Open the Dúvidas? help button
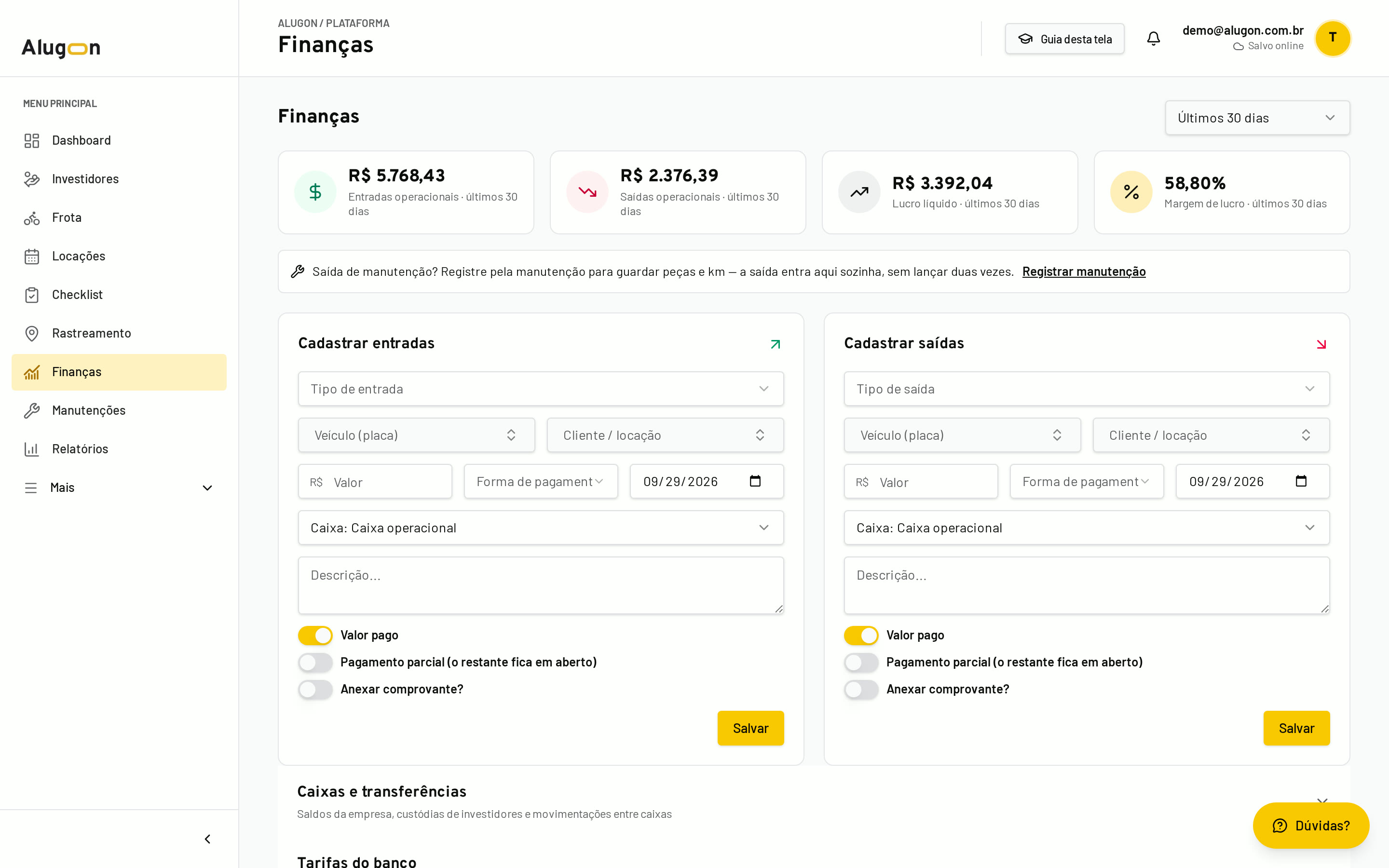Image resolution: width=1389 pixels, height=868 pixels. click(x=1311, y=825)
